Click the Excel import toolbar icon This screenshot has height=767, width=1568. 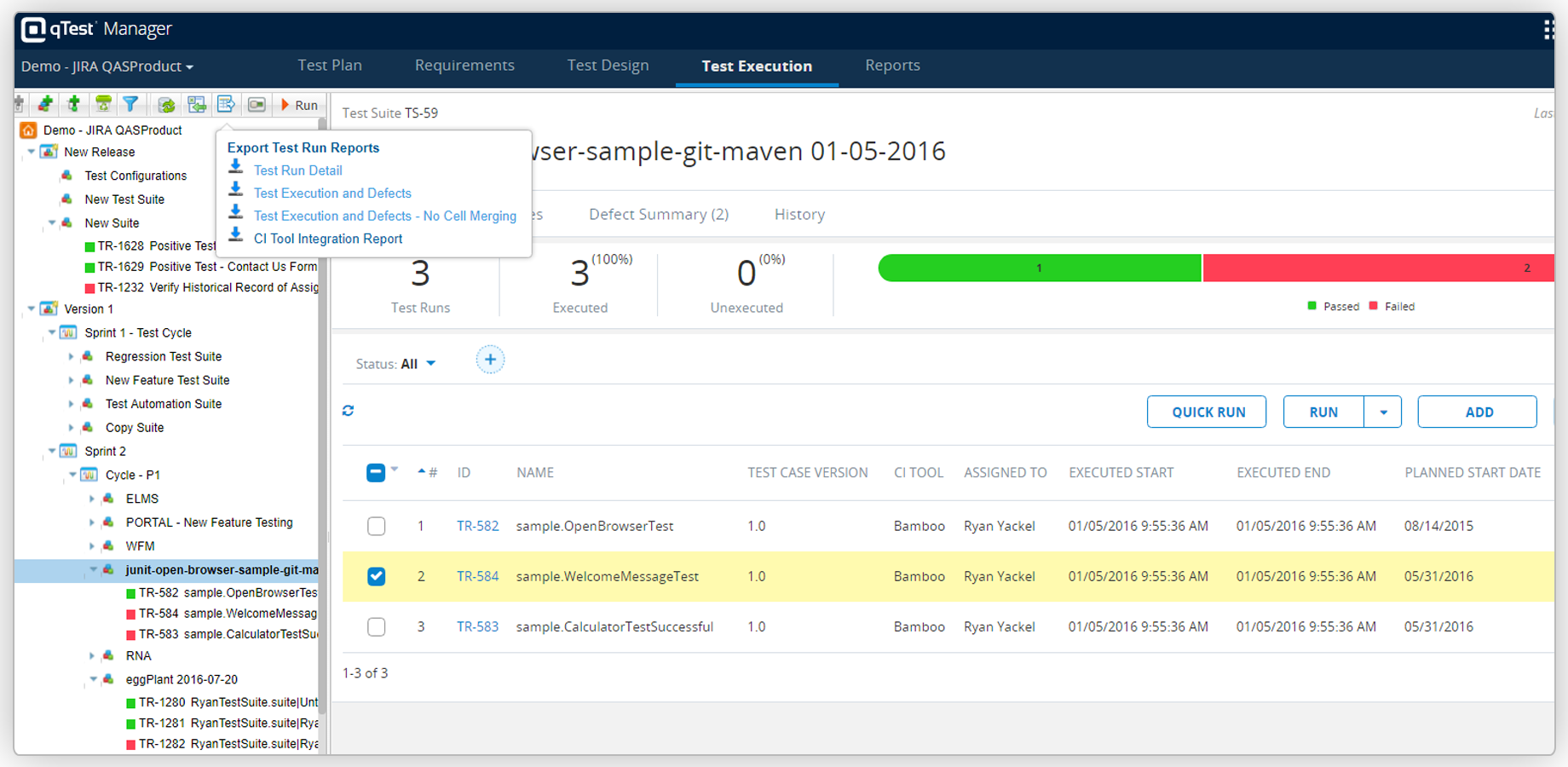pyautogui.click(x=197, y=105)
